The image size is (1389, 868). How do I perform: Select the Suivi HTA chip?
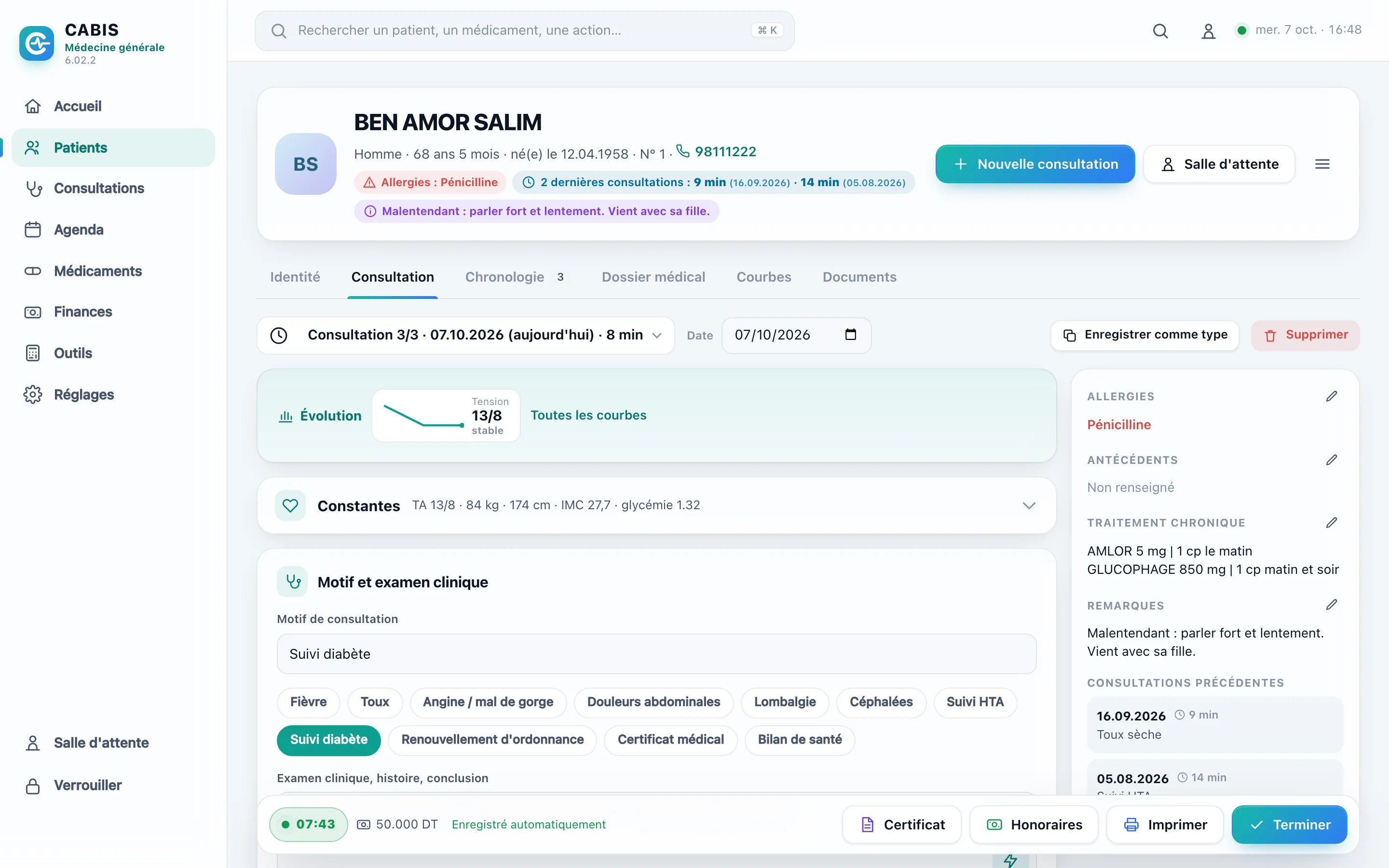click(975, 702)
